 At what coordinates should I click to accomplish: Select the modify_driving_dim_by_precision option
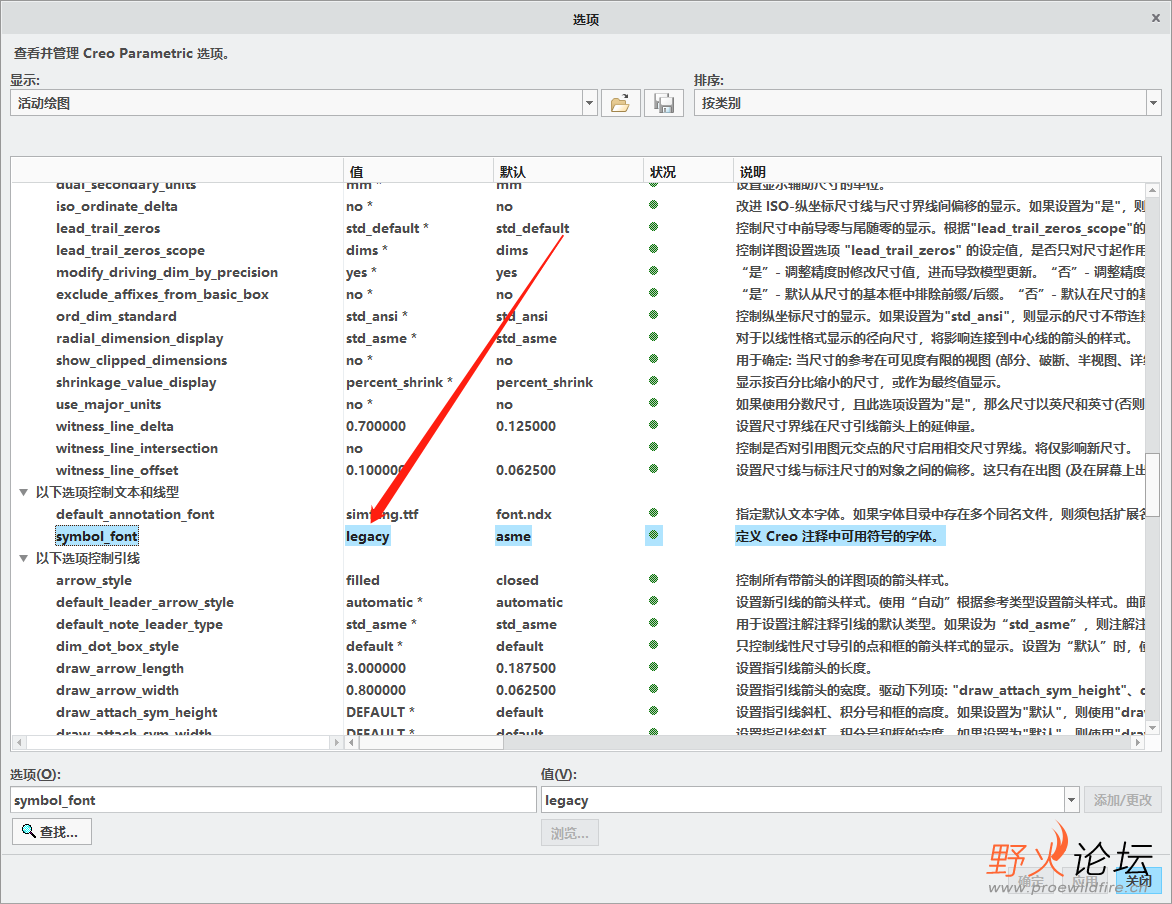pos(167,272)
